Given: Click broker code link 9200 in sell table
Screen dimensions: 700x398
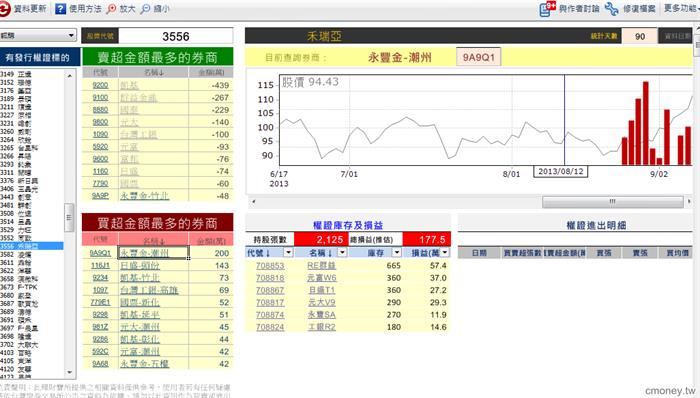Looking at the screenshot, I should (100, 85).
